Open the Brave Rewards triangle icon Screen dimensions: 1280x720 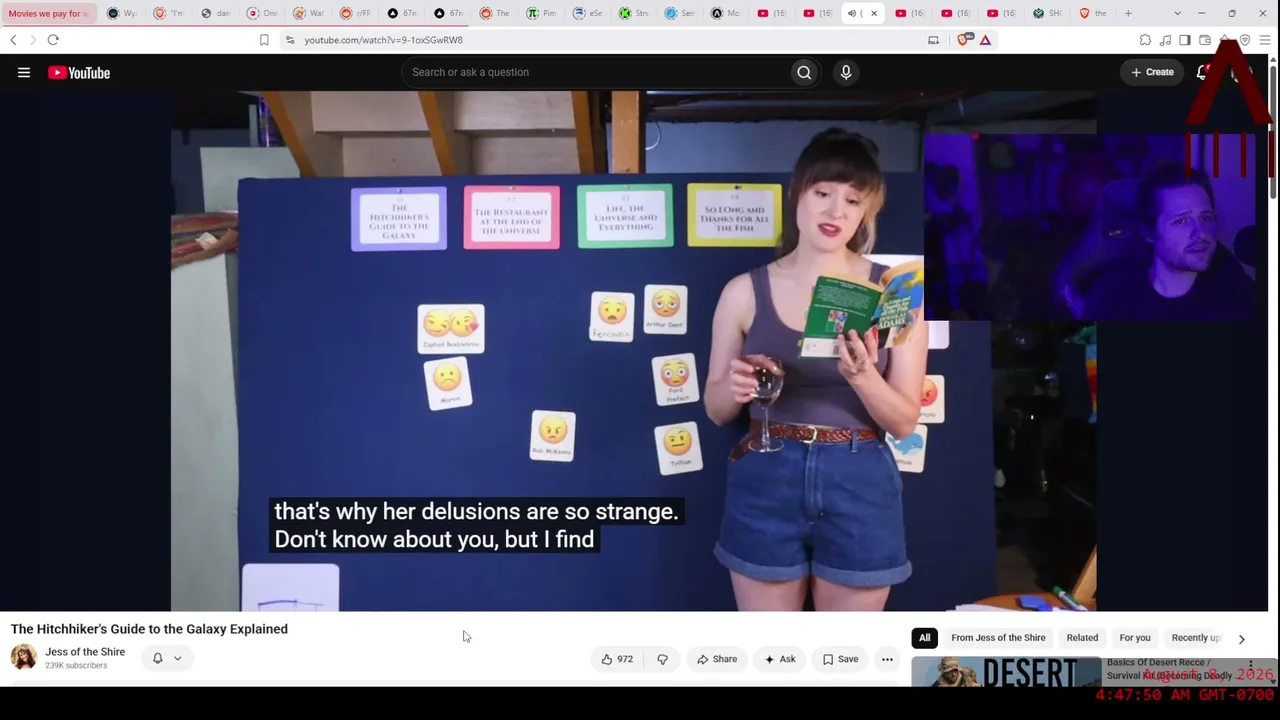(x=985, y=40)
